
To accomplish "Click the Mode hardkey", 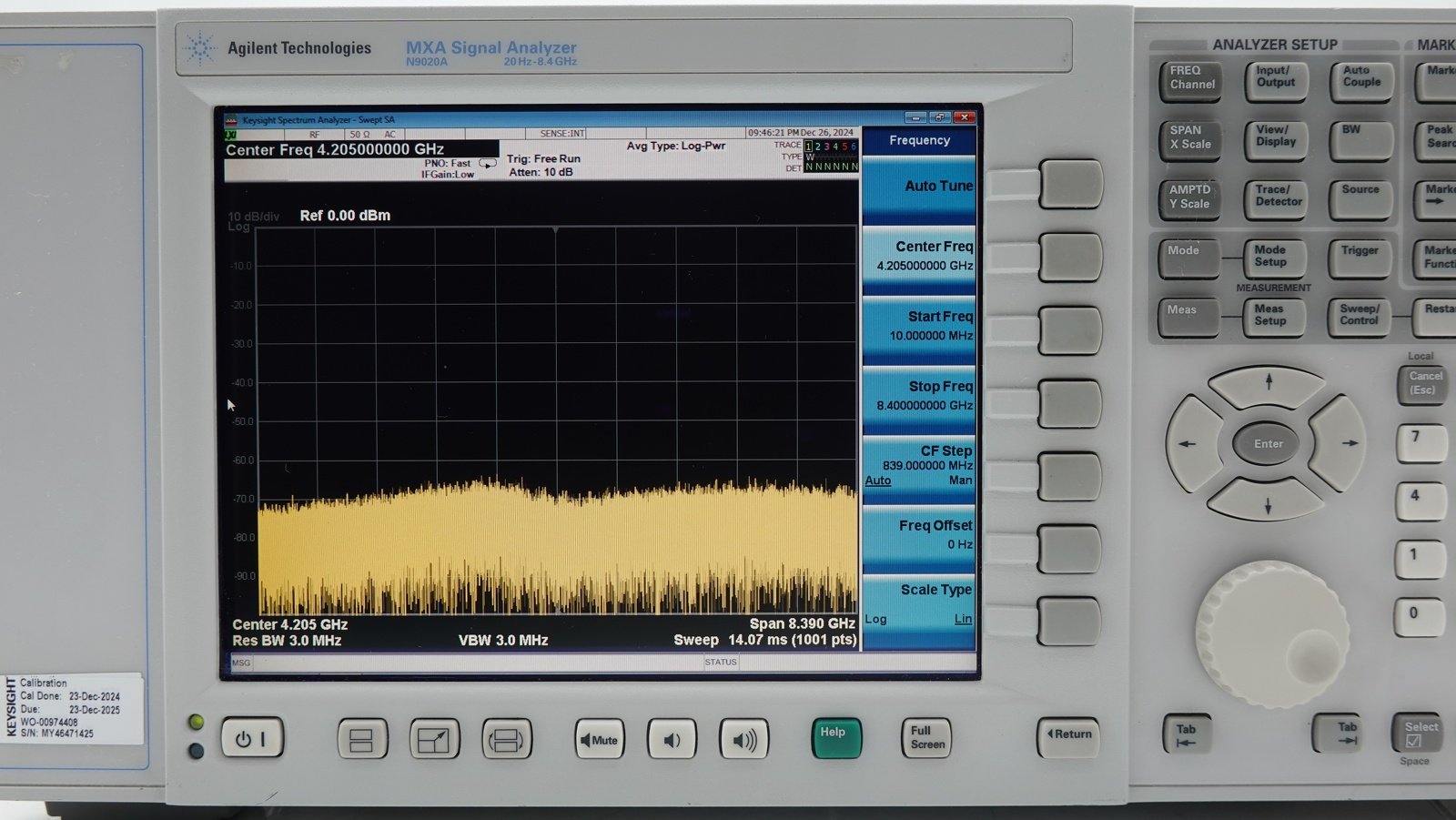I will [x=1189, y=258].
